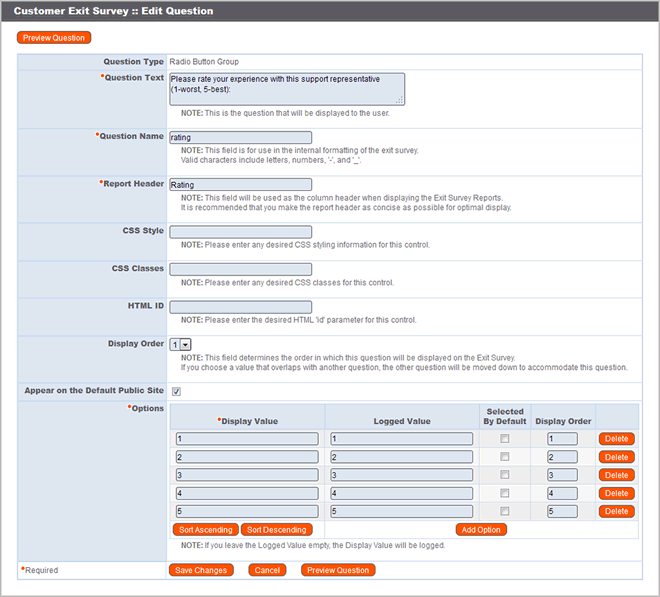The height and width of the screenshot is (597, 660).
Task: Click the top Preview Question button
Action: (54, 38)
